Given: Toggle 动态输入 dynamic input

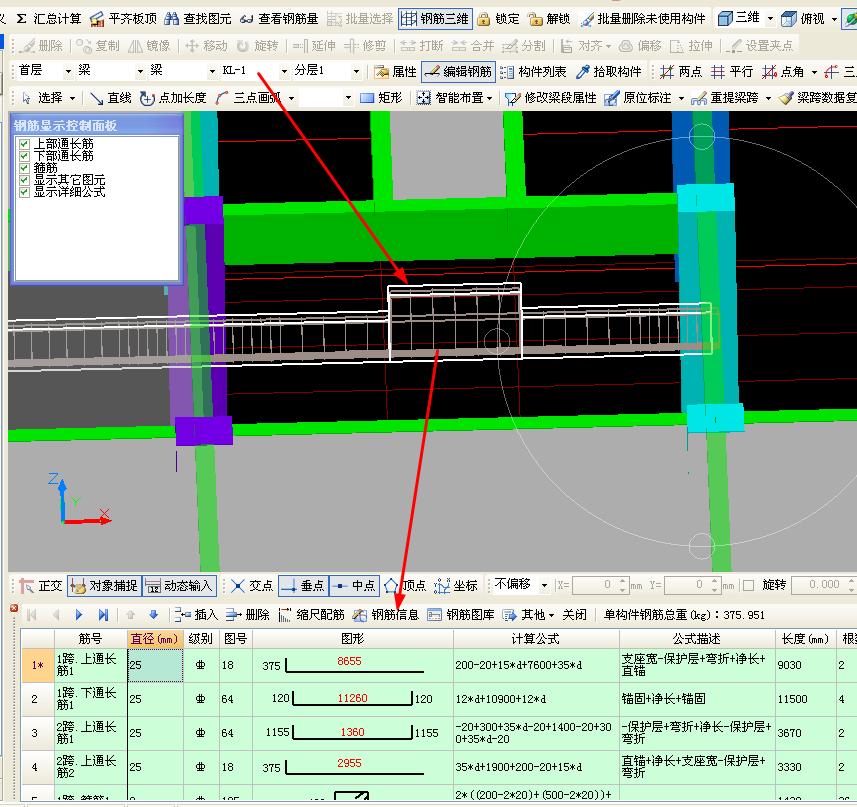Looking at the screenshot, I should point(179,586).
